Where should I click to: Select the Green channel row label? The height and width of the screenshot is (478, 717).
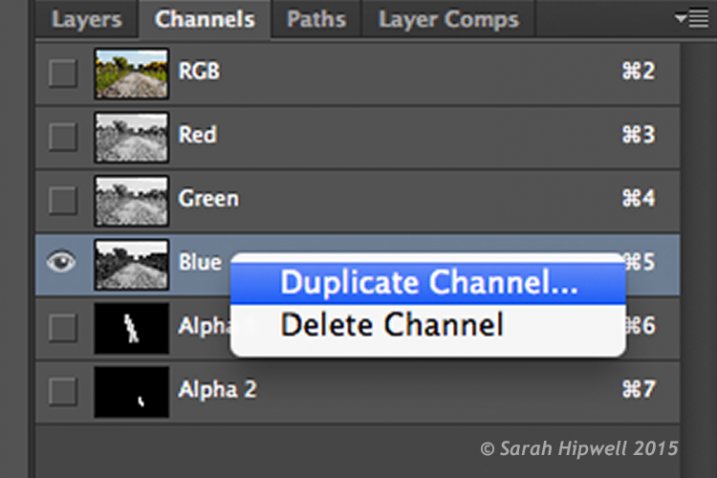(208, 199)
